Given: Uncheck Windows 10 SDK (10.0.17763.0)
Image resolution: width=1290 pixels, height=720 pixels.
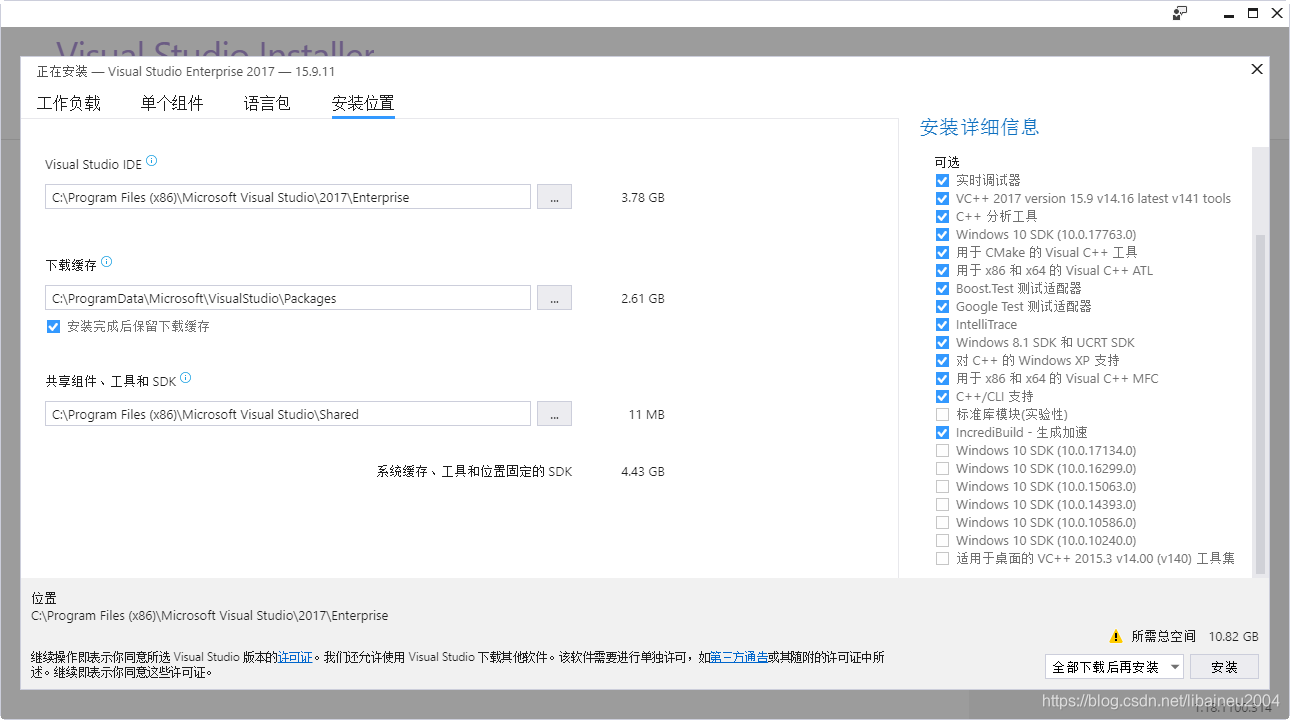Looking at the screenshot, I should (942, 234).
